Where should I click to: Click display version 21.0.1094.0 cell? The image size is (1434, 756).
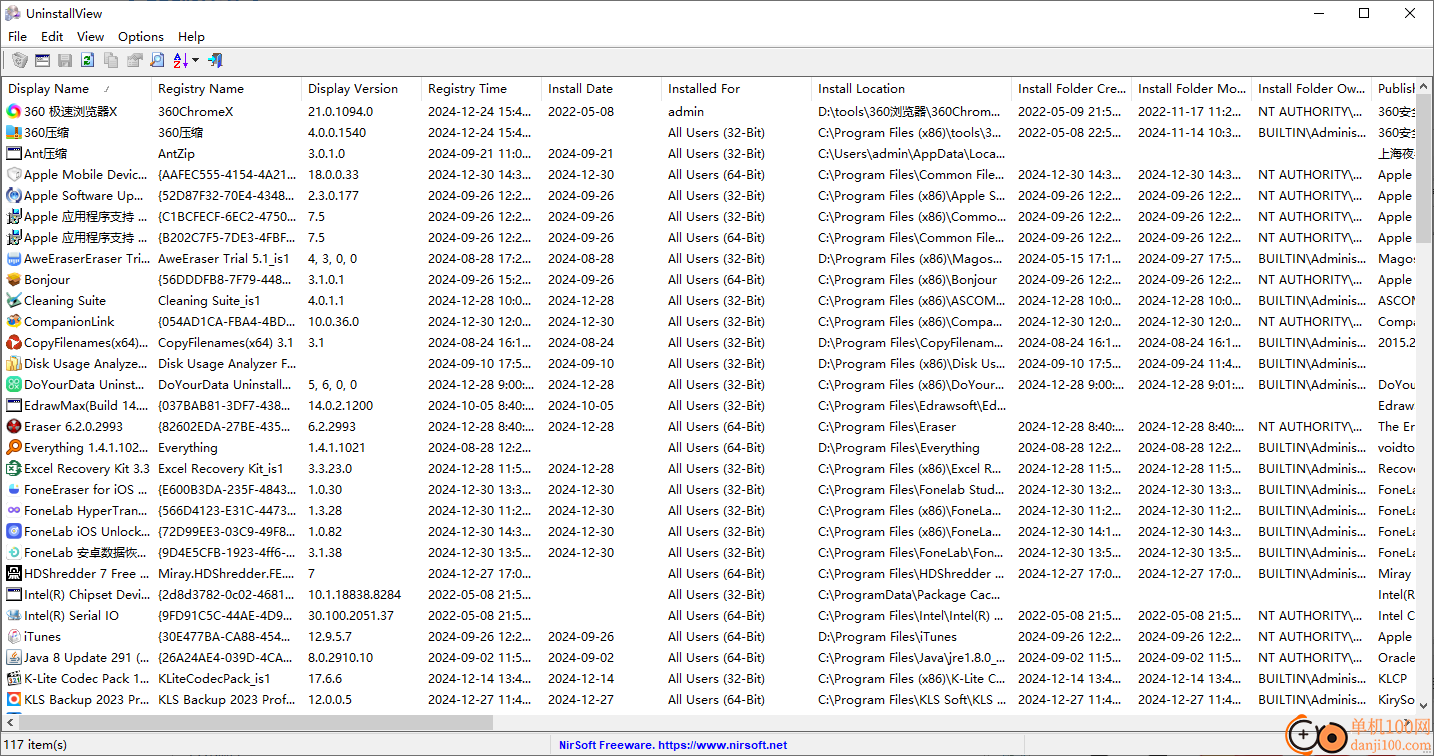pos(340,112)
